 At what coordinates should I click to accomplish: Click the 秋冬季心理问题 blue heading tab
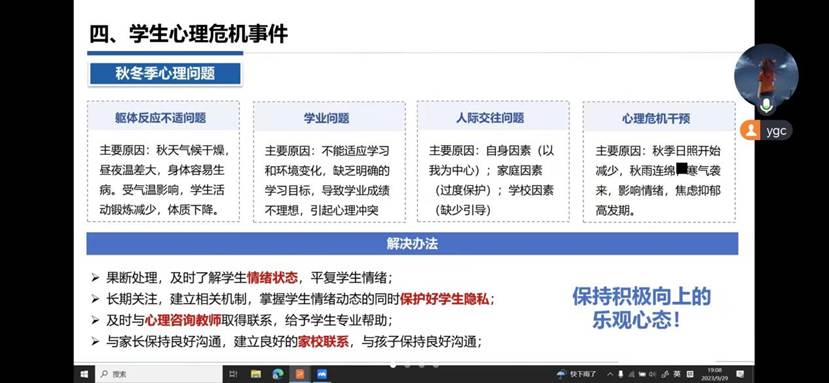165,74
